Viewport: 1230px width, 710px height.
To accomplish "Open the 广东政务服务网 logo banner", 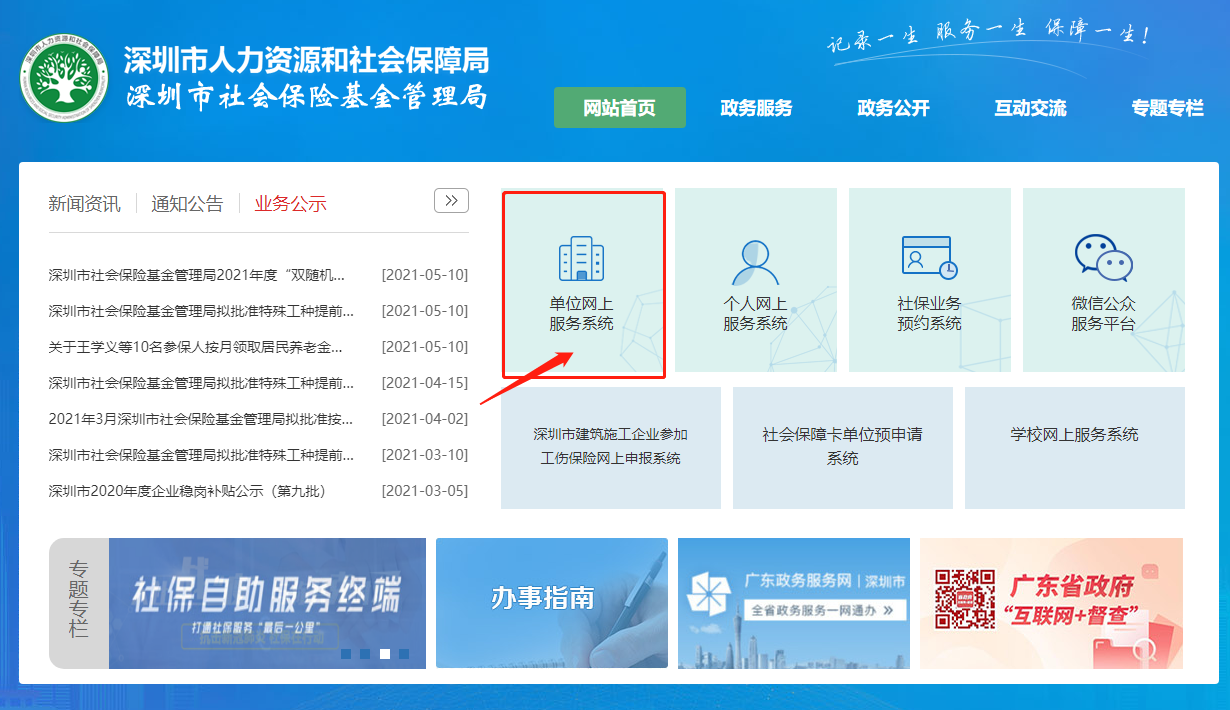I will coord(793,601).
